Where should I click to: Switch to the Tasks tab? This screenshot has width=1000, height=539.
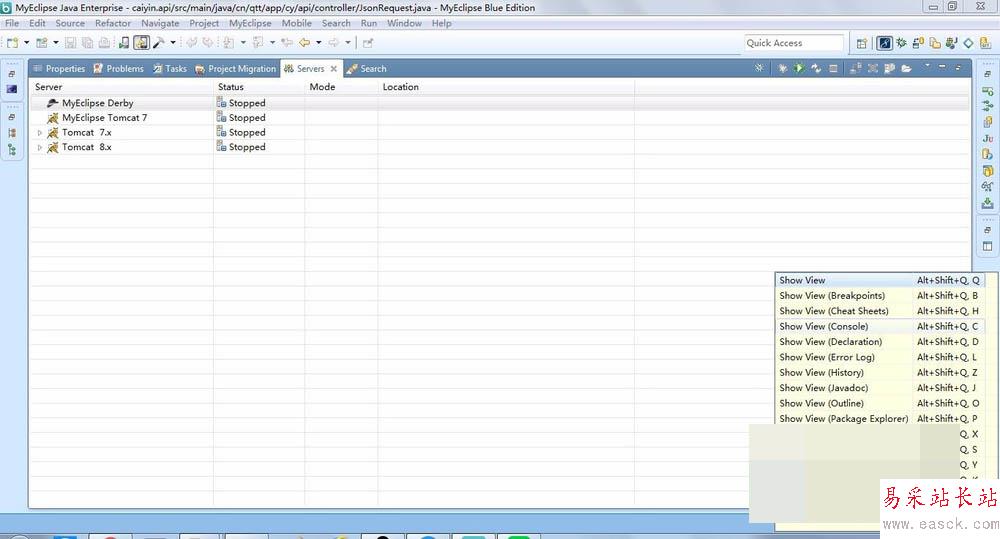point(170,68)
